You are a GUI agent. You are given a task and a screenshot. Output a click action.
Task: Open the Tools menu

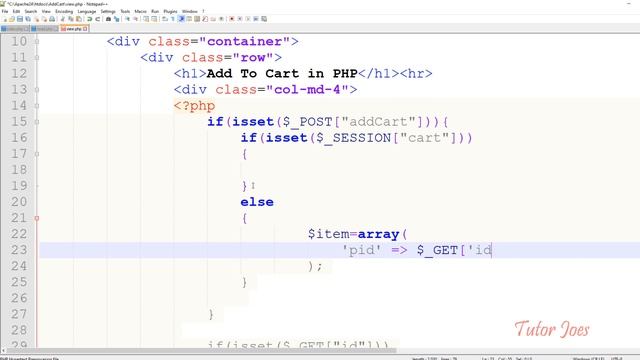(125, 11)
